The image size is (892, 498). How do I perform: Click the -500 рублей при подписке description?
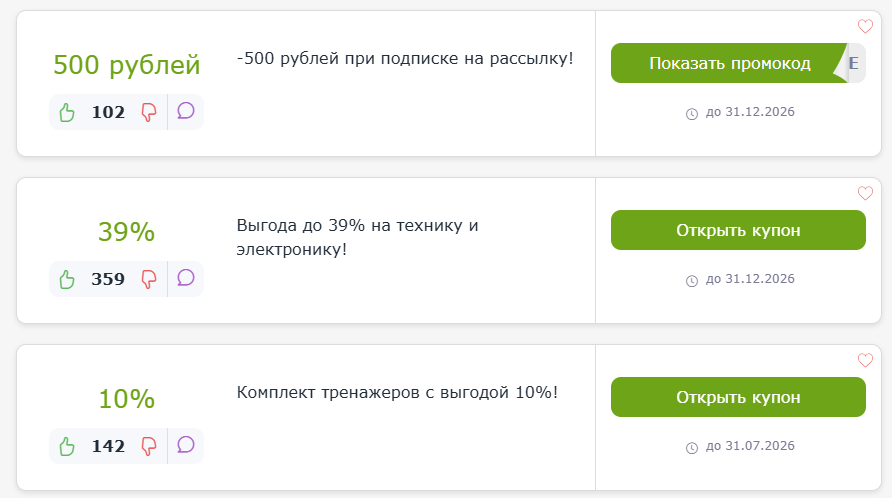[x=405, y=59]
